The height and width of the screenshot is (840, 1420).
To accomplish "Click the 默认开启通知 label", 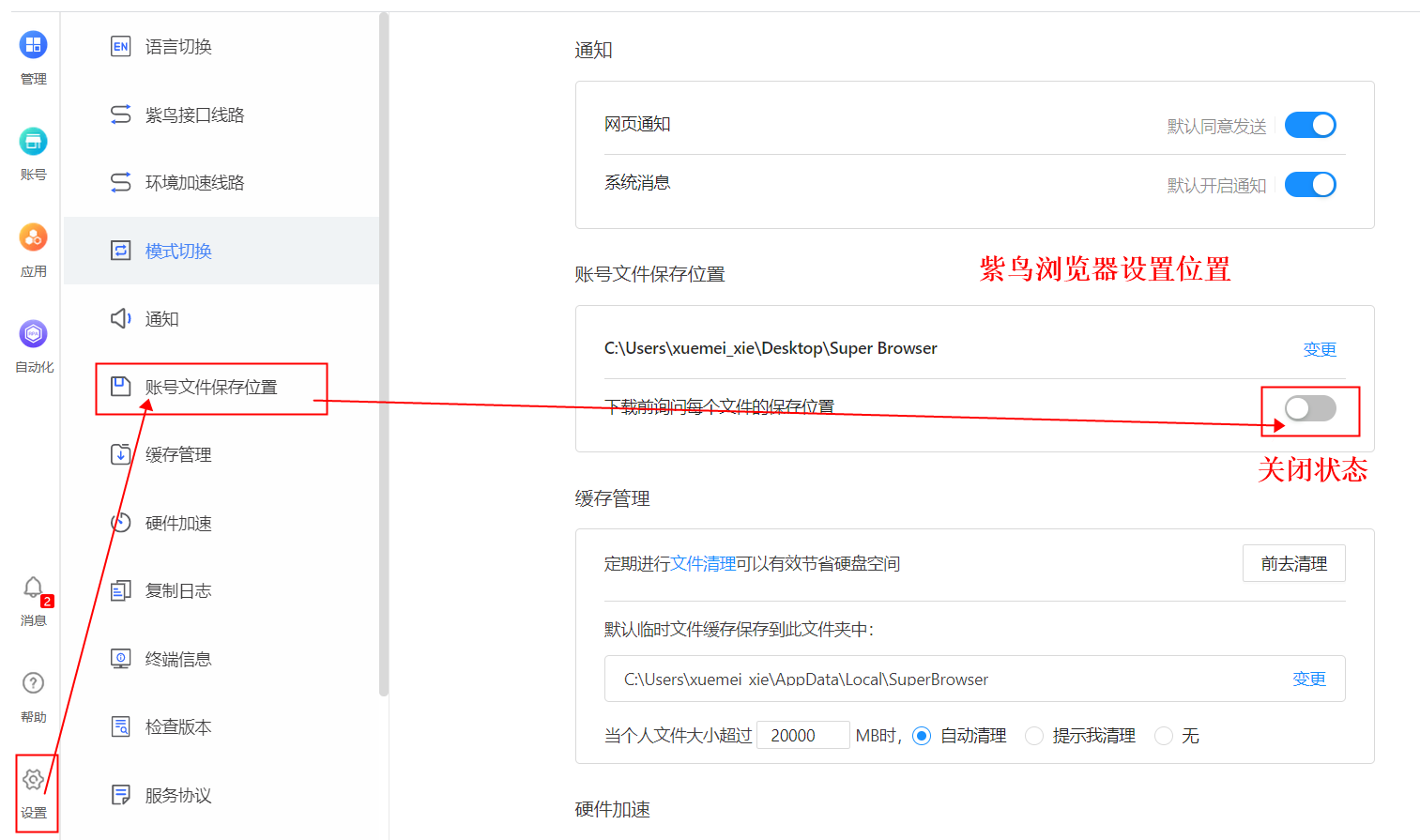I will (x=1216, y=186).
